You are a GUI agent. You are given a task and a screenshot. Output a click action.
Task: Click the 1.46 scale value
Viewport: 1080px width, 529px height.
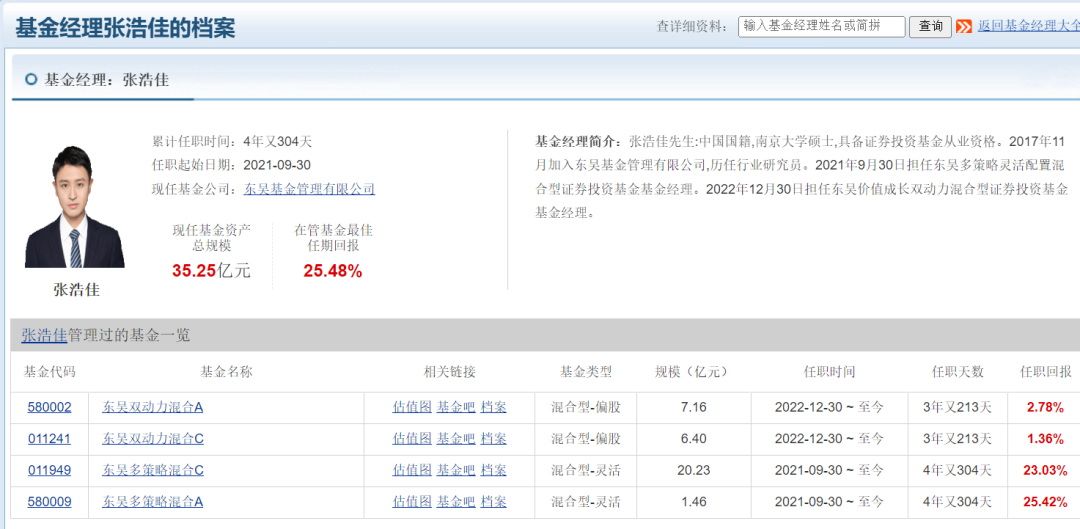tap(694, 502)
